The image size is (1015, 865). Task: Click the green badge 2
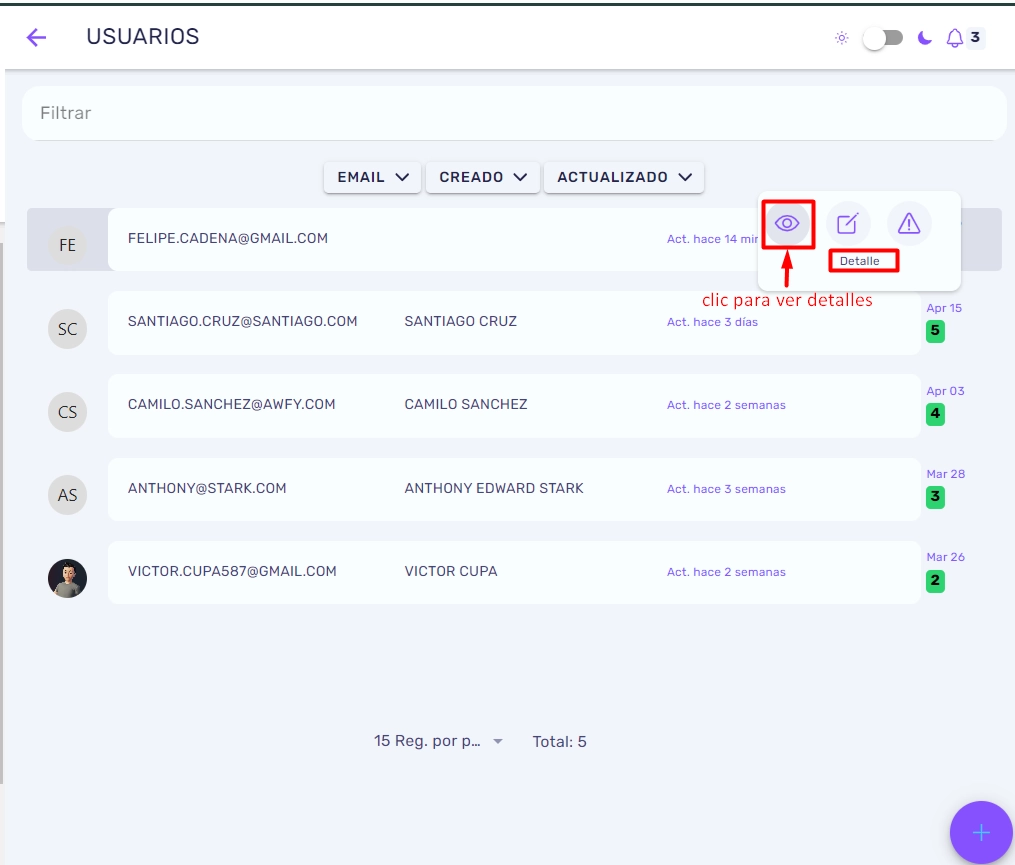(935, 580)
